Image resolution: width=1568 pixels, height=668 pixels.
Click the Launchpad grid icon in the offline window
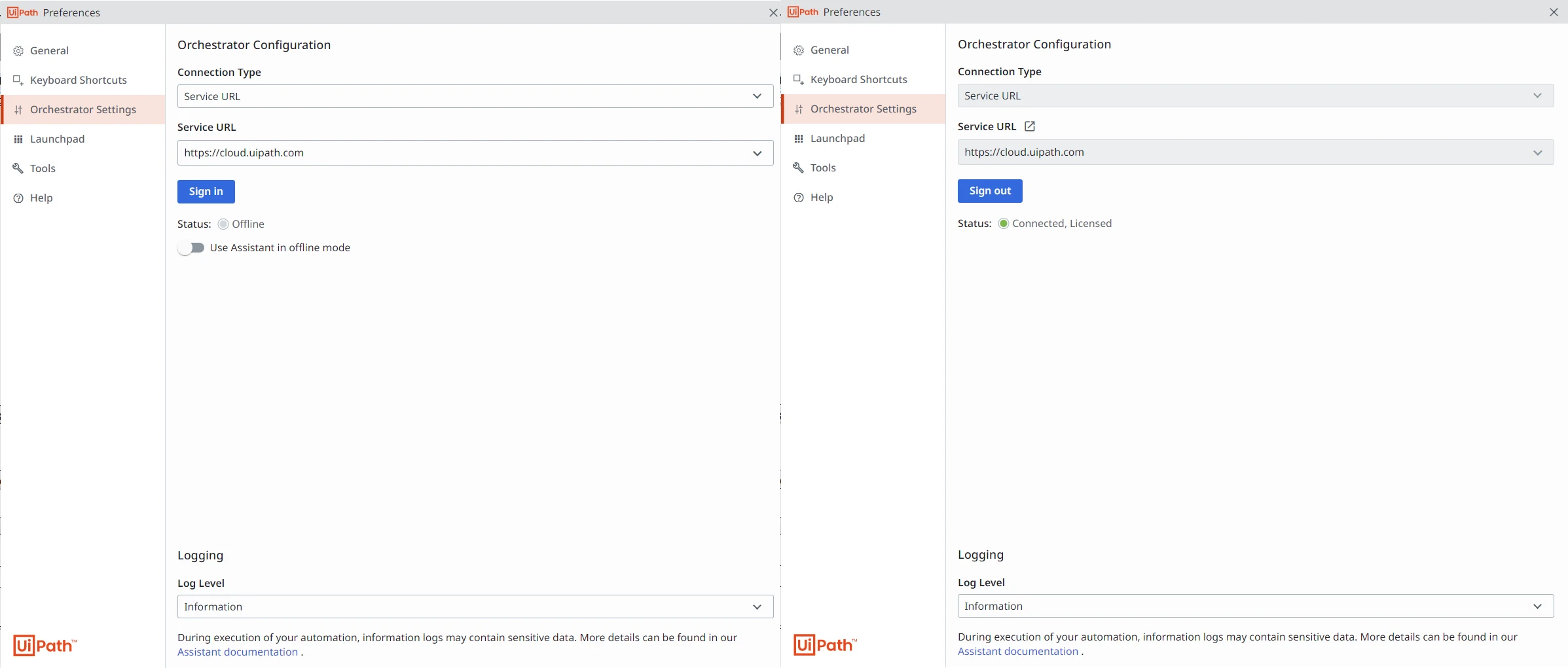tap(18, 139)
